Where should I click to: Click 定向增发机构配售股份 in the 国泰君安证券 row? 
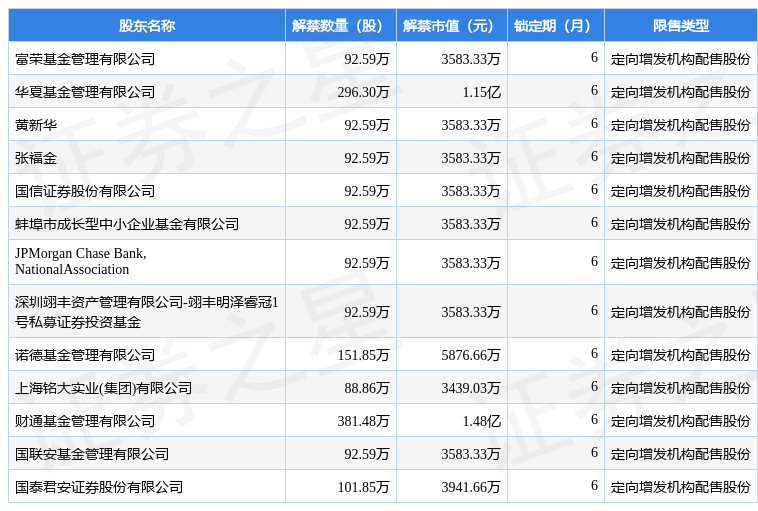(681, 487)
